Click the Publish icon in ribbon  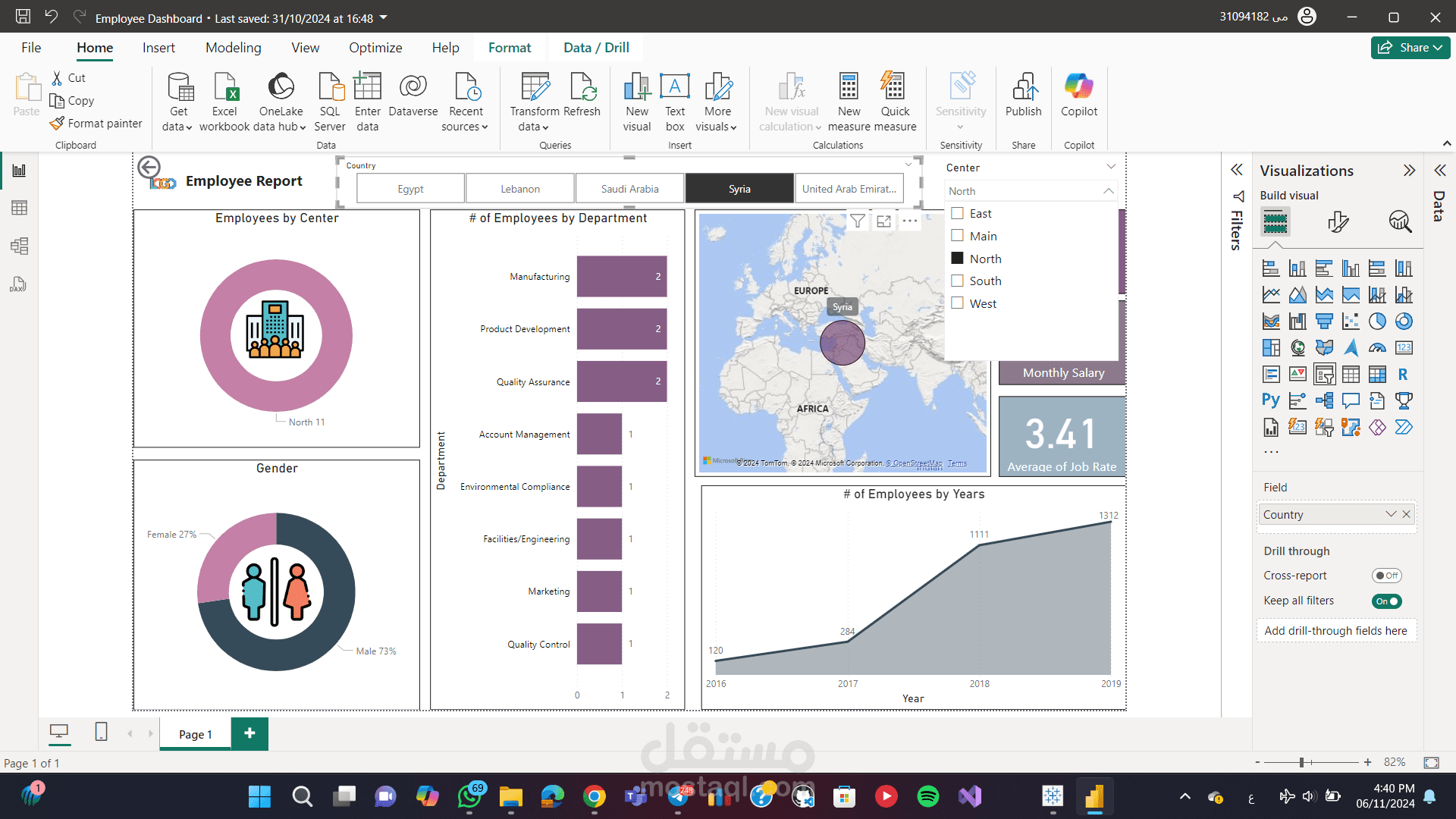tap(1023, 88)
